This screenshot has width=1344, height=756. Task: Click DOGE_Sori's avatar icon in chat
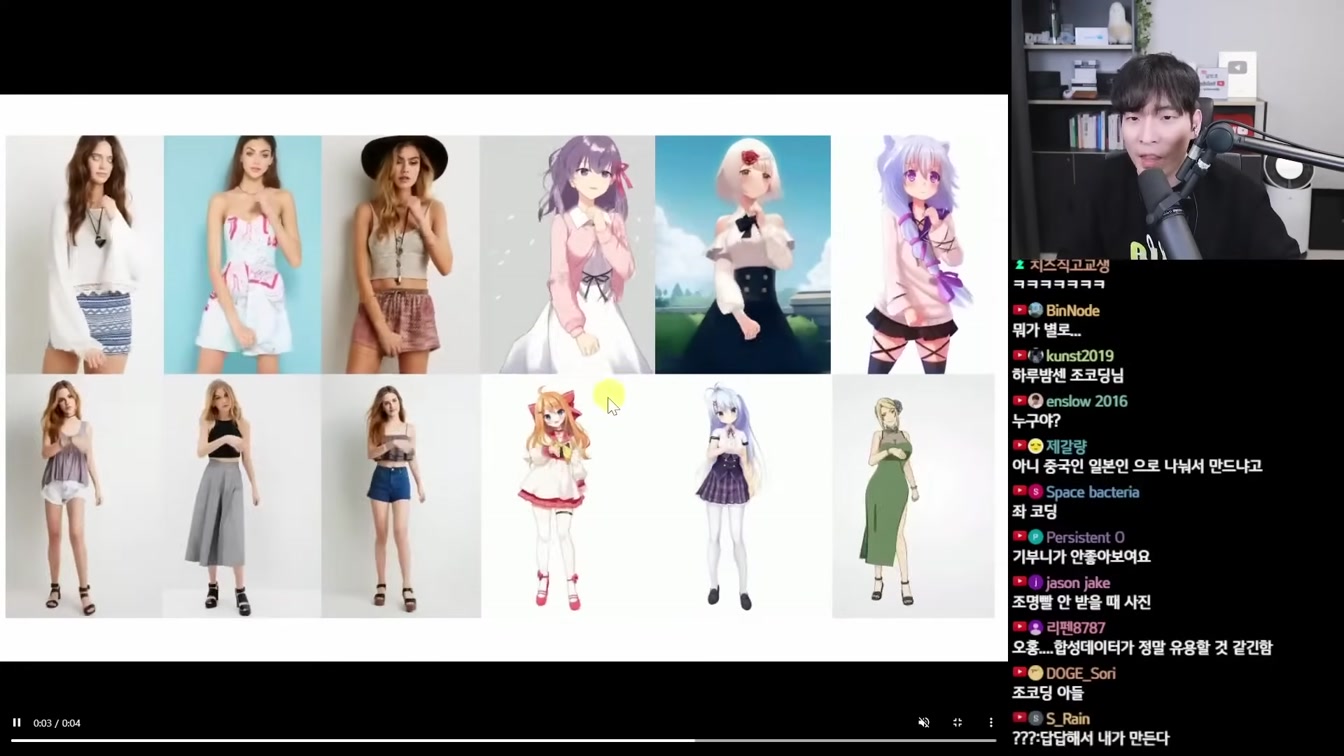[1036, 673]
